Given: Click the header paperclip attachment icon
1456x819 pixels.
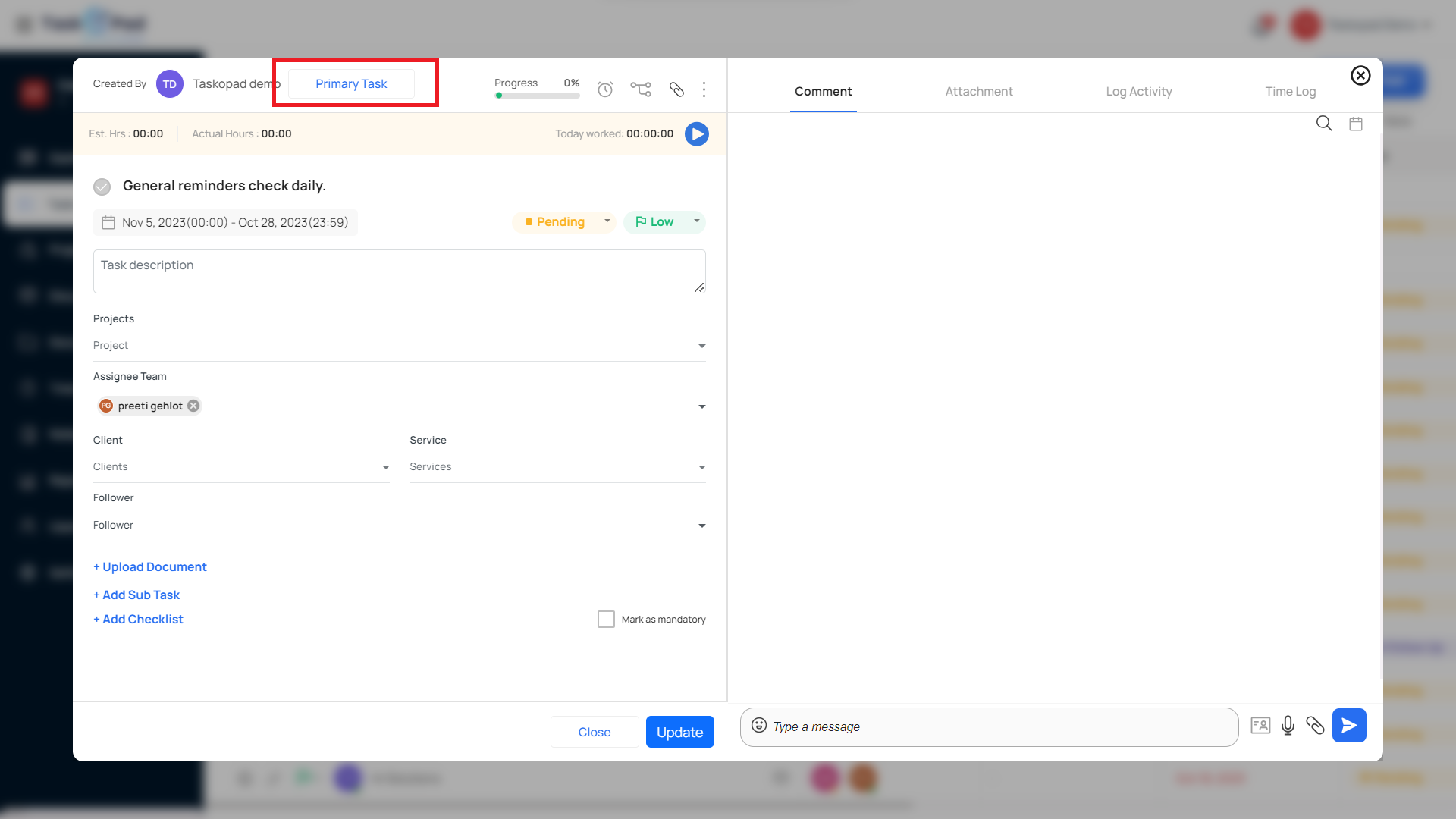Looking at the screenshot, I should (x=676, y=89).
